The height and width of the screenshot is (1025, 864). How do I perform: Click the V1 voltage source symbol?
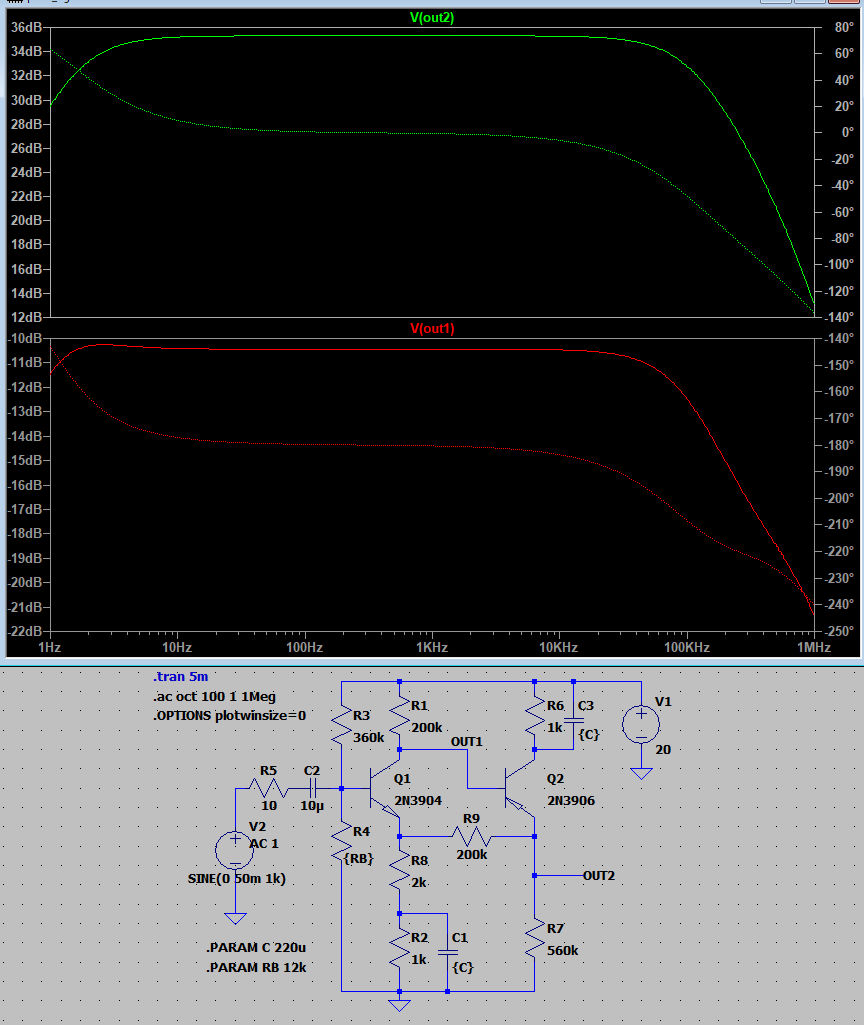point(641,724)
